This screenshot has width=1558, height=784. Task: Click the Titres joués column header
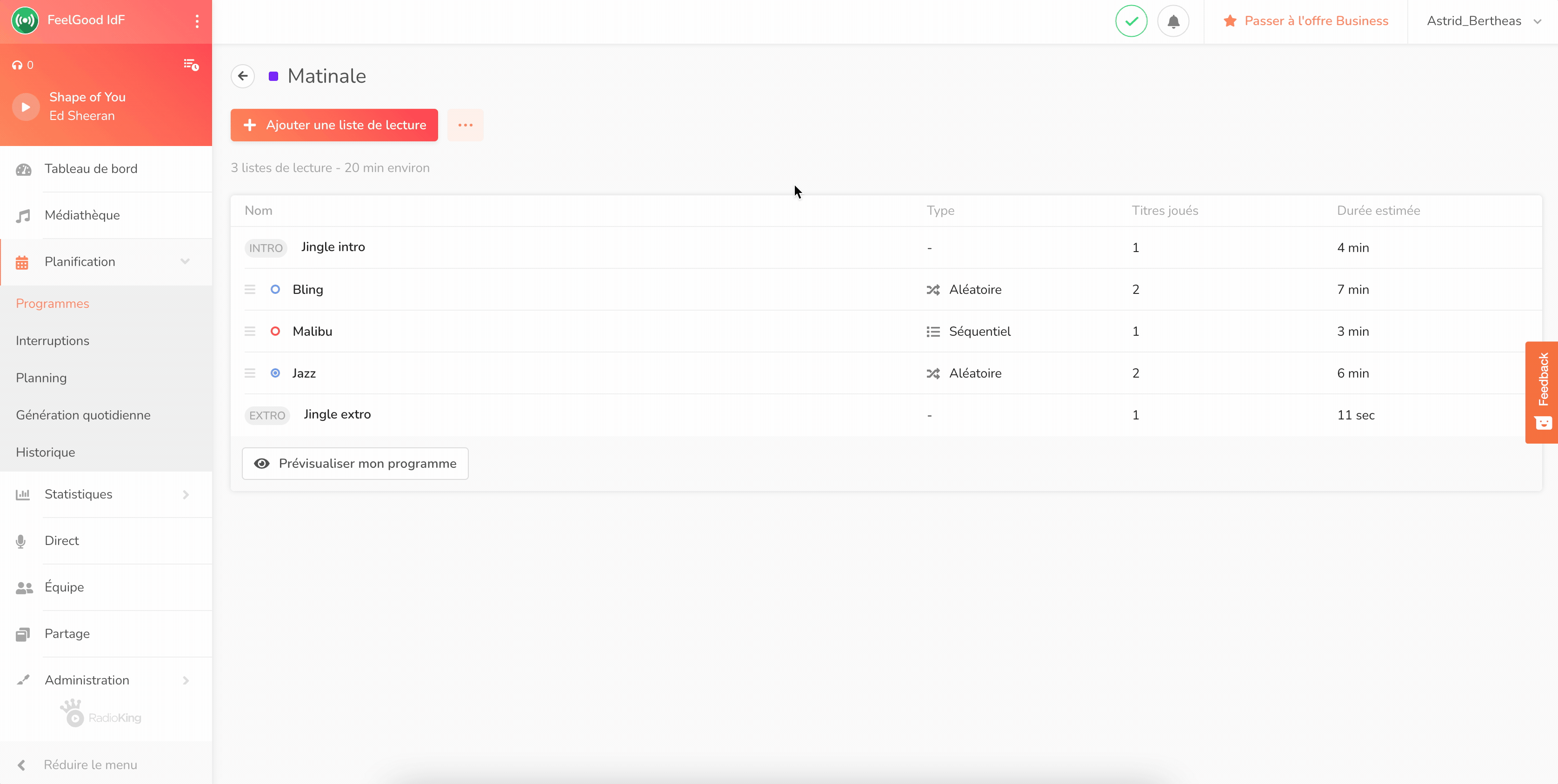1165,211
